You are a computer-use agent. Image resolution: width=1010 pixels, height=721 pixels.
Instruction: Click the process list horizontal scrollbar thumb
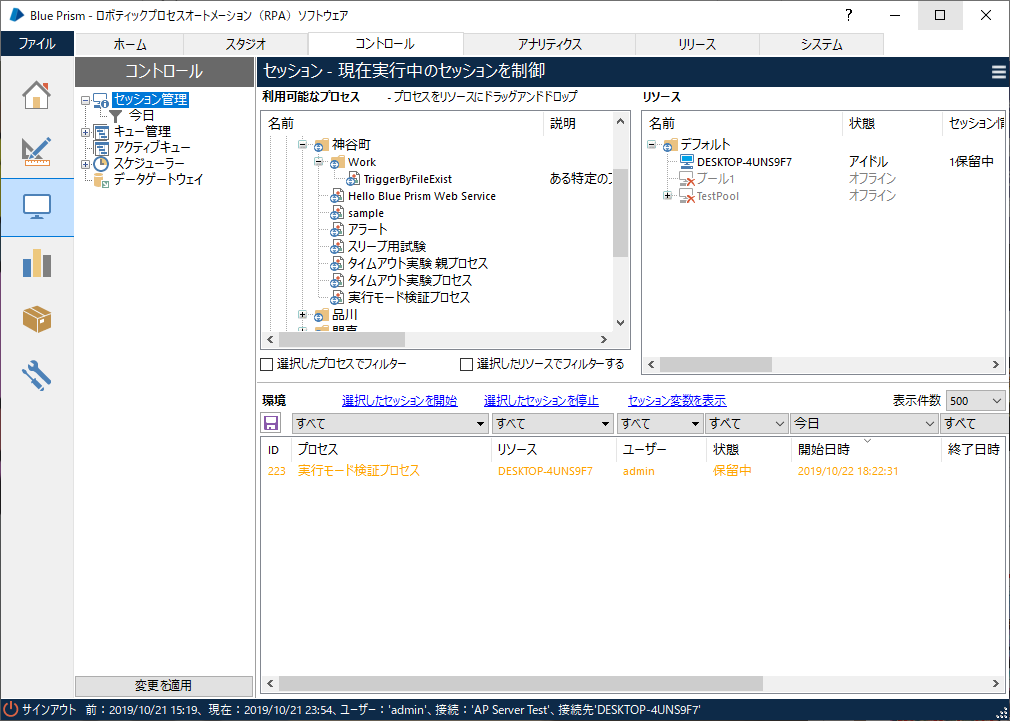(x=341, y=339)
